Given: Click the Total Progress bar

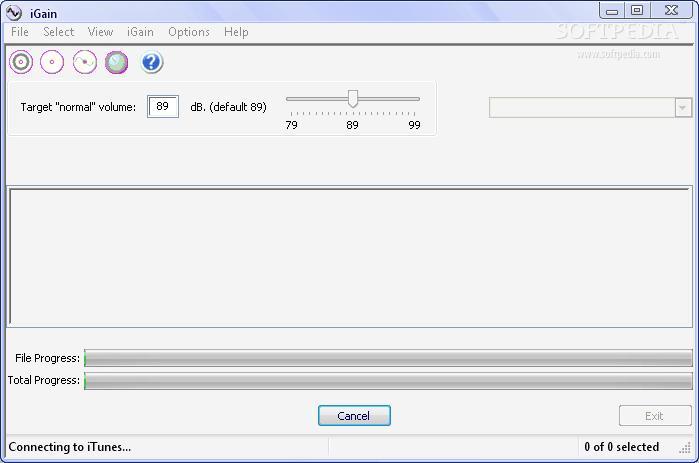Looking at the screenshot, I should (x=388, y=381).
